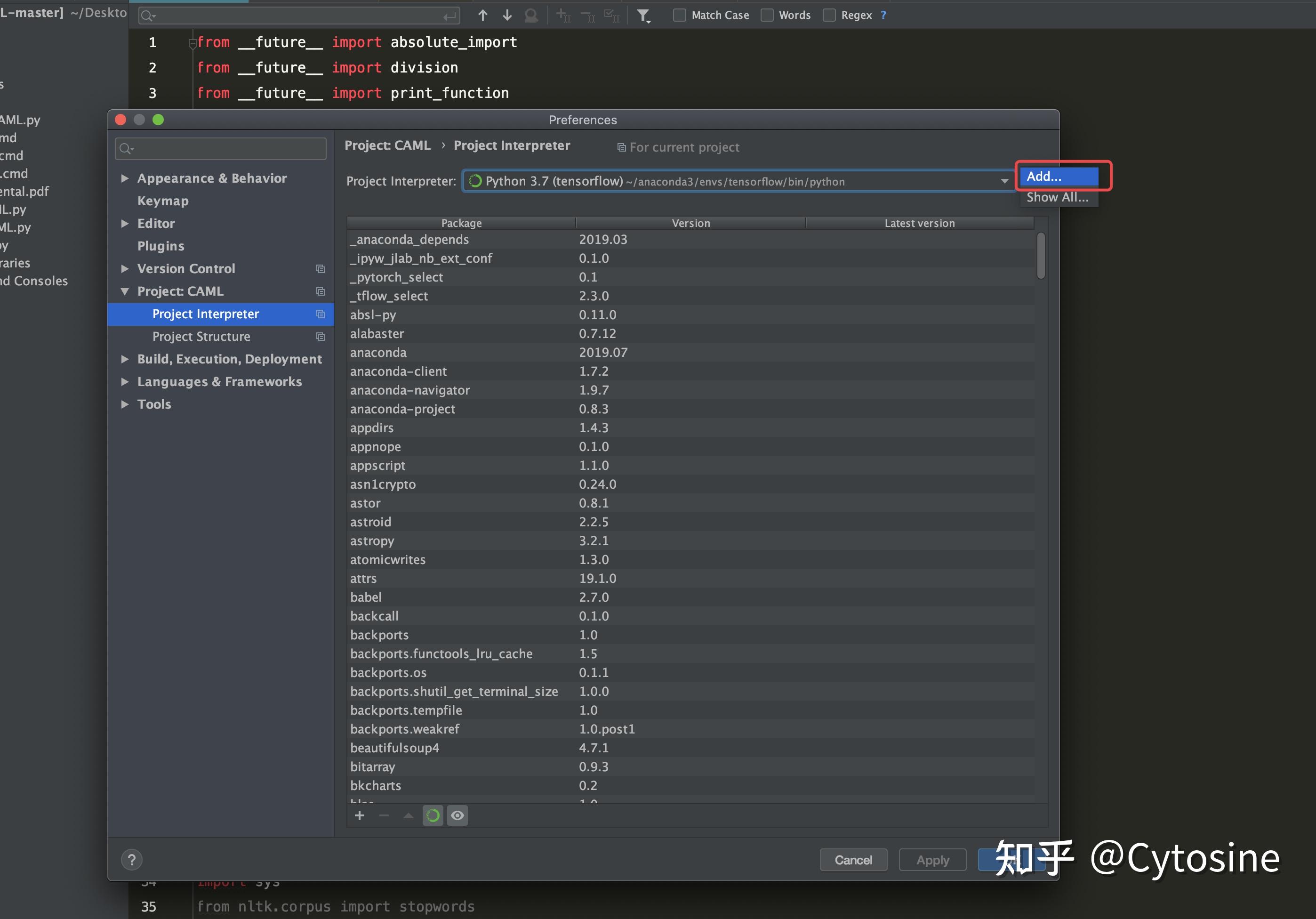Enable the Match Case checkbox
This screenshot has width=1316, height=919.
(x=679, y=16)
